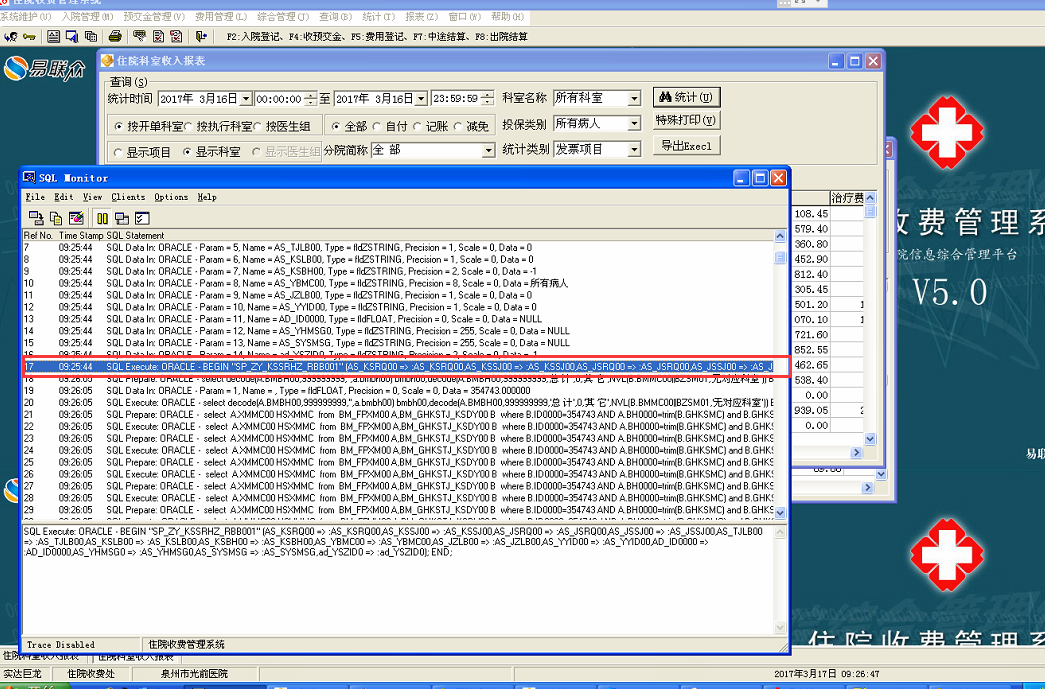Open 入院管理 menu in main window
The image size is (1045, 689).
click(87, 17)
